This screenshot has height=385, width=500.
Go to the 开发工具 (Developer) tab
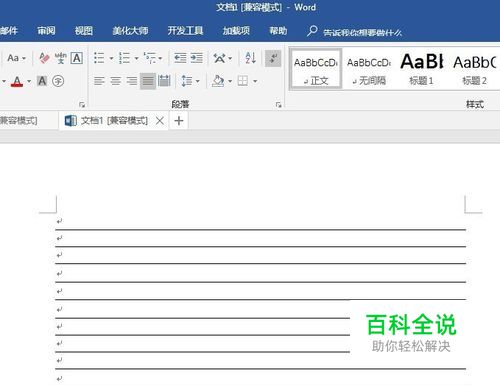pyautogui.click(x=185, y=31)
